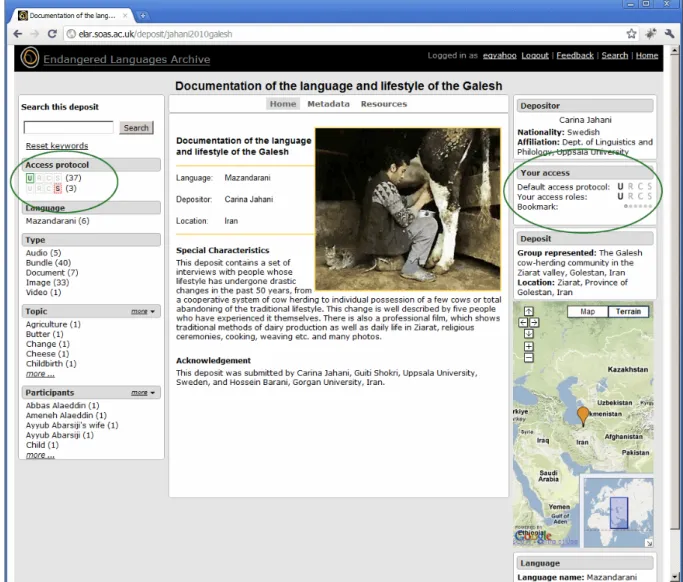The height and width of the screenshot is (582, 683).
Task: Filter by Bundle (40) type
Action: (48, 263)
